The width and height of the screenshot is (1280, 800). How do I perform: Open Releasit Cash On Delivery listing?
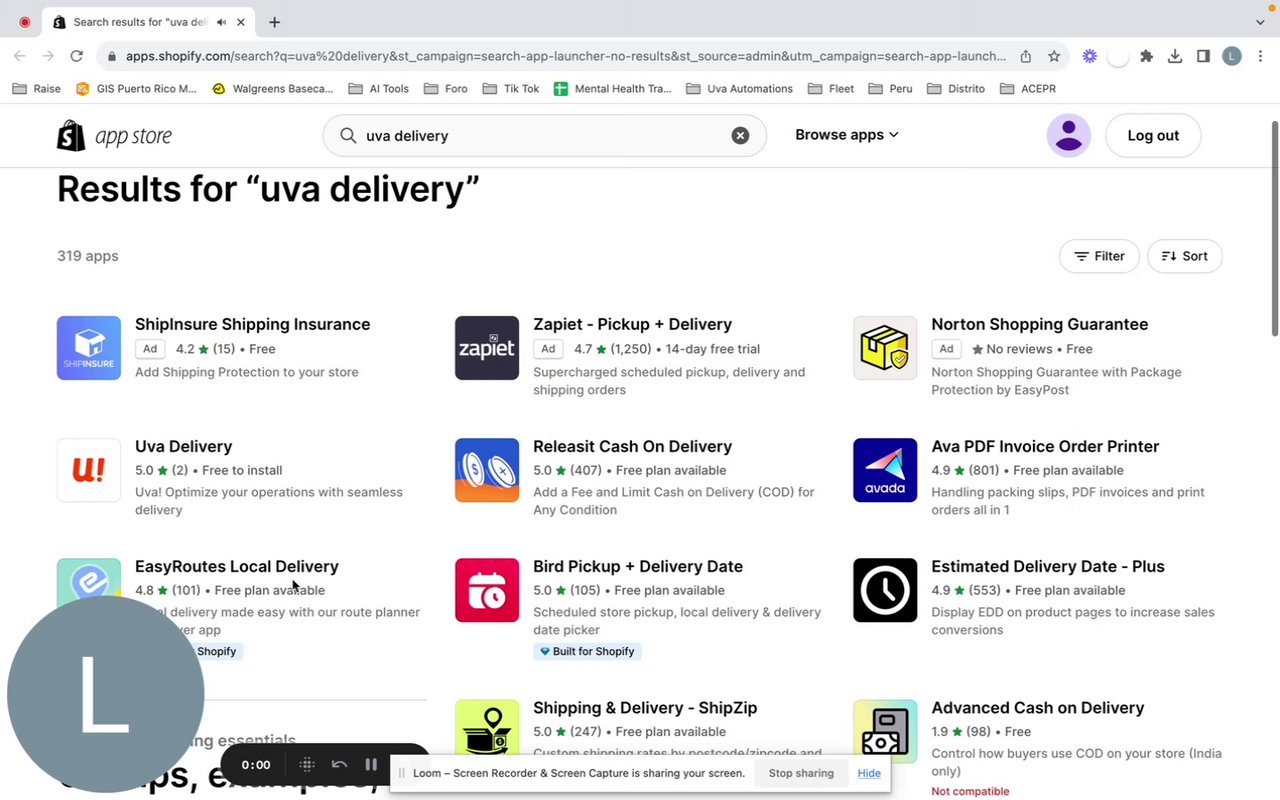click(632, 446)
